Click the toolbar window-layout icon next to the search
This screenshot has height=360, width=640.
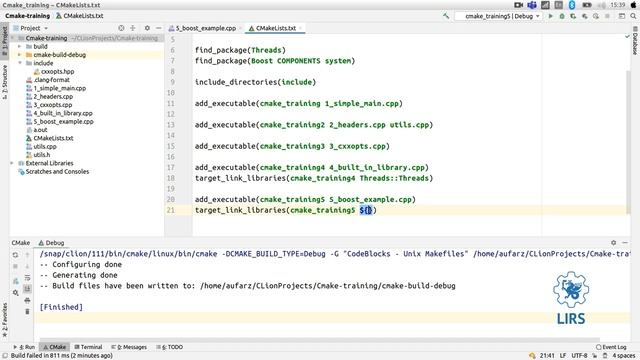pyautogui.click(x=622, y=16)
